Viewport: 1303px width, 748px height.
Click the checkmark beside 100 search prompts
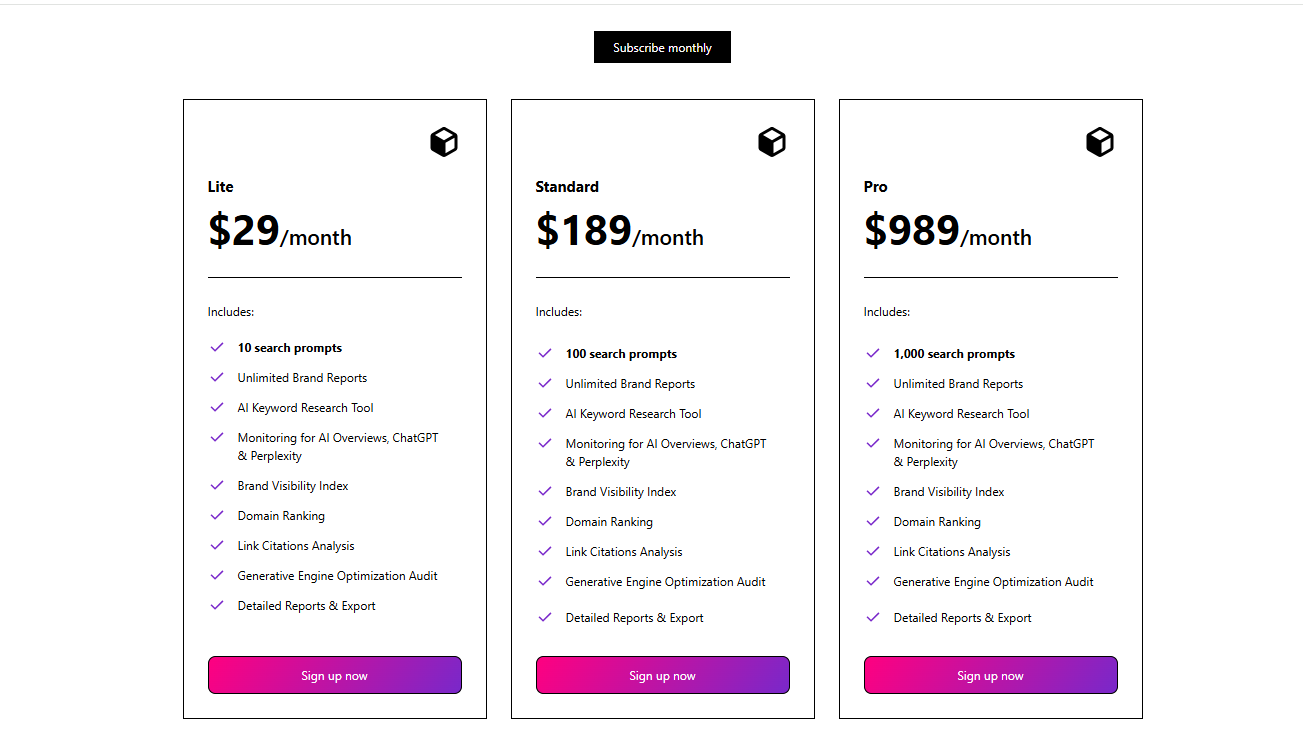545,352
